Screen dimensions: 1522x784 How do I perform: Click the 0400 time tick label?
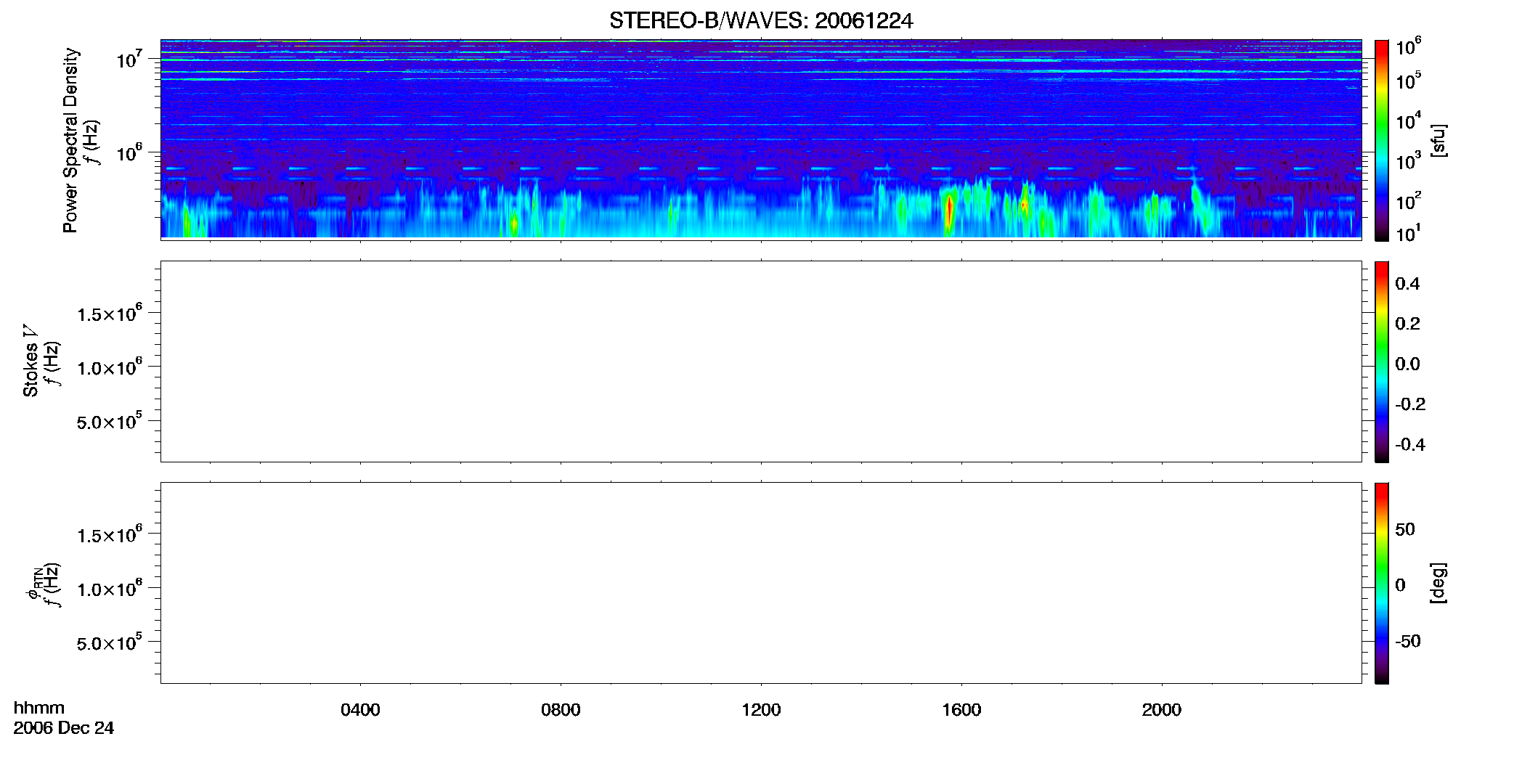[x=360, y=710]
